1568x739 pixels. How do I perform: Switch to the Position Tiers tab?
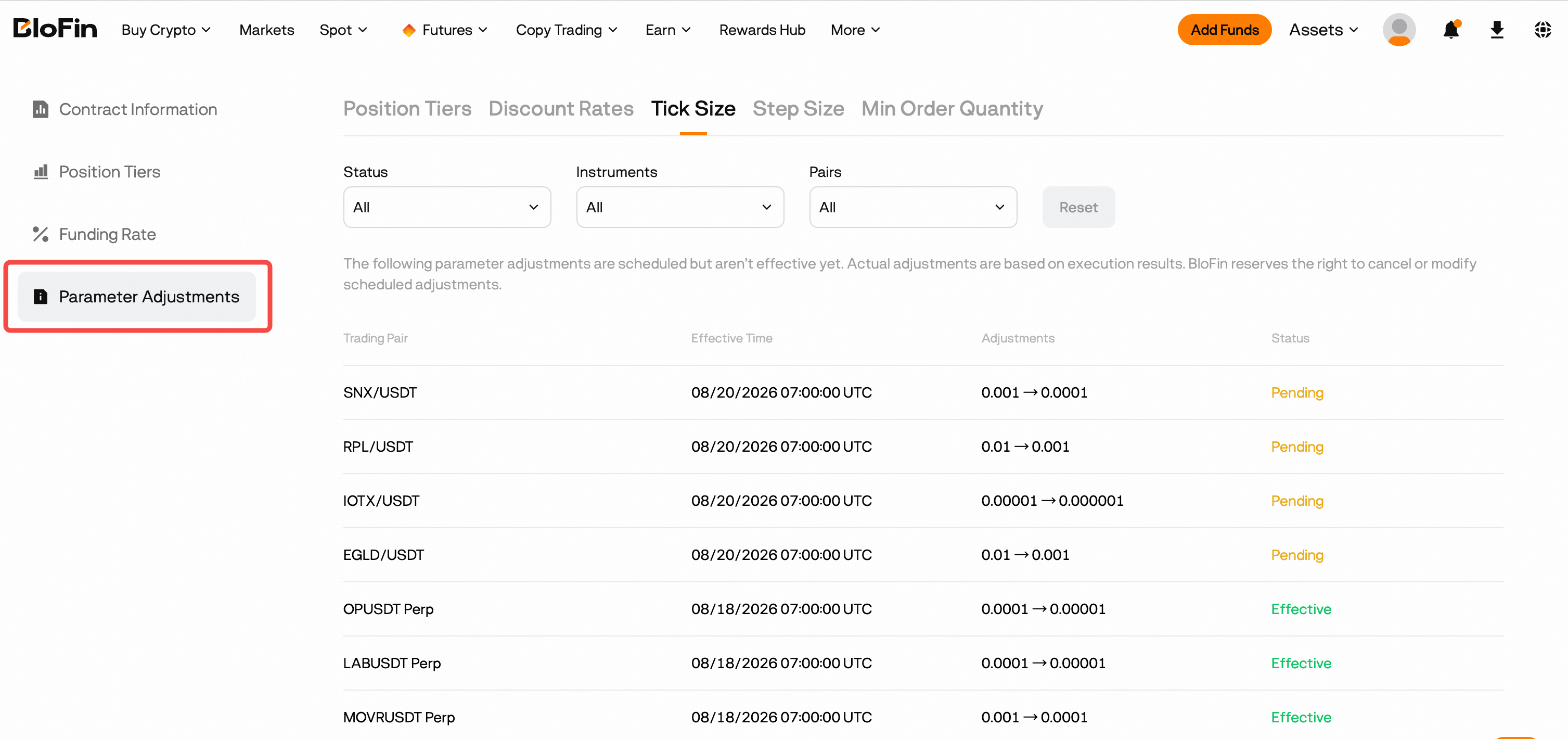tap(407, 108)
